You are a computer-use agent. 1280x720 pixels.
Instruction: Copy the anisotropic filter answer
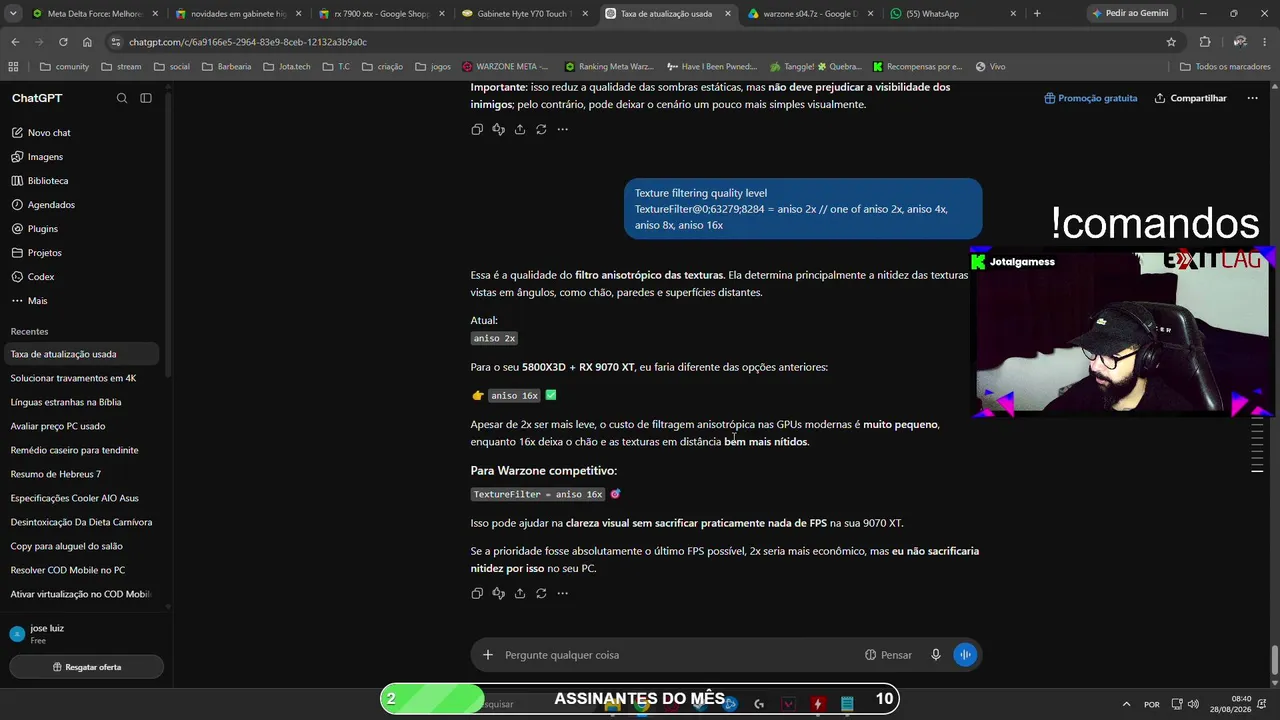tap(477, 593)
